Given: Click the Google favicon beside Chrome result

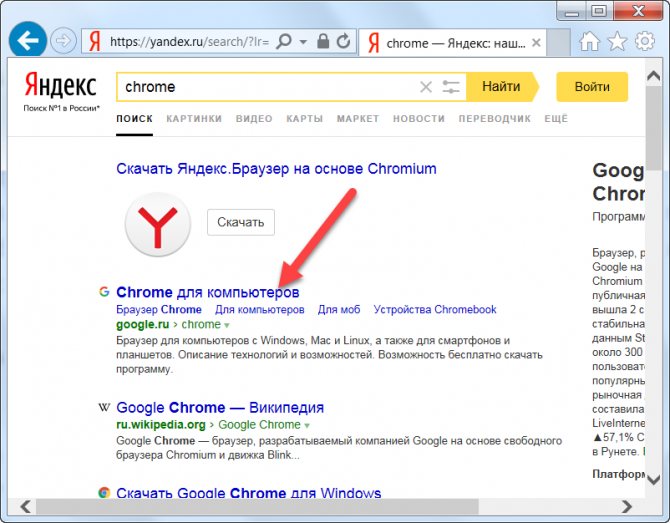Looking at the screenshot, I should (104, 292).
